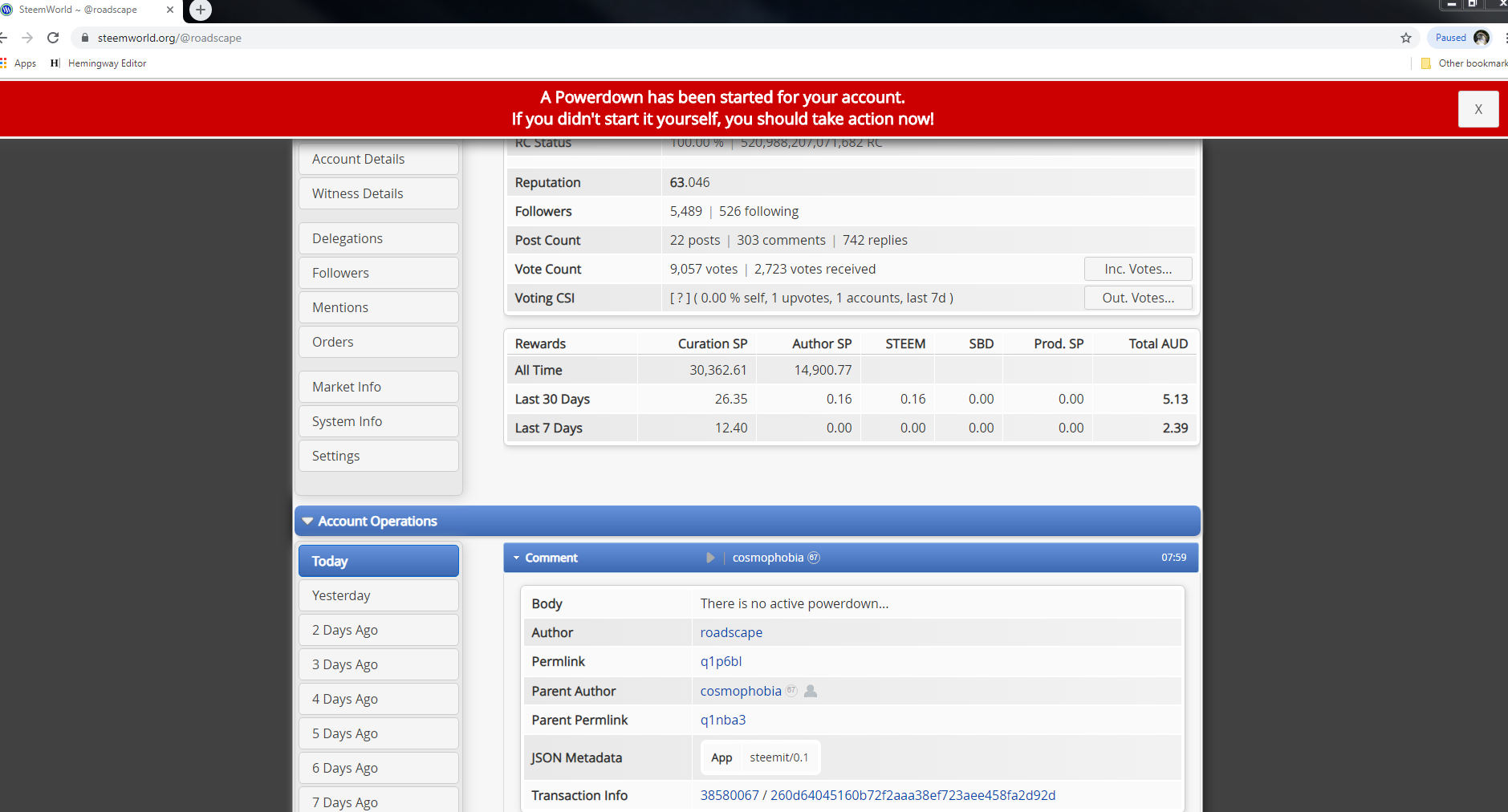Open cosmophobia in the Comment header

coord(768,558)
